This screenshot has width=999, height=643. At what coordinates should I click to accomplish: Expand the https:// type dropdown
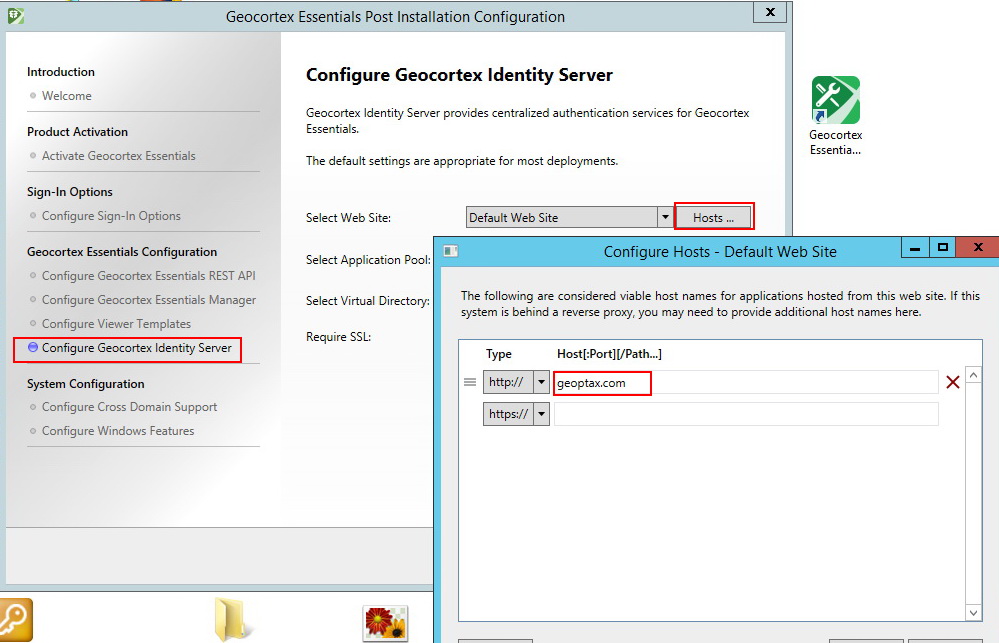542,414
